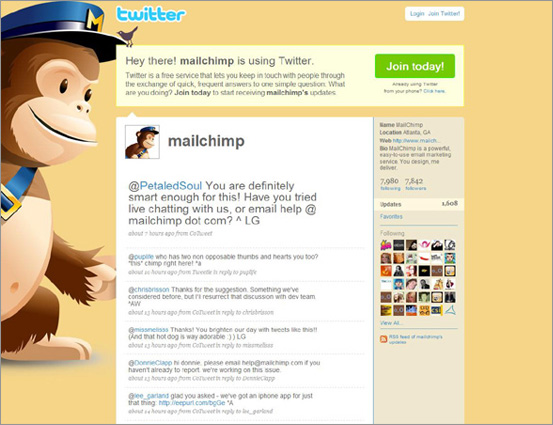Click the green Join today! button
This screenshot has height=425, width=553.
[415, 66]
